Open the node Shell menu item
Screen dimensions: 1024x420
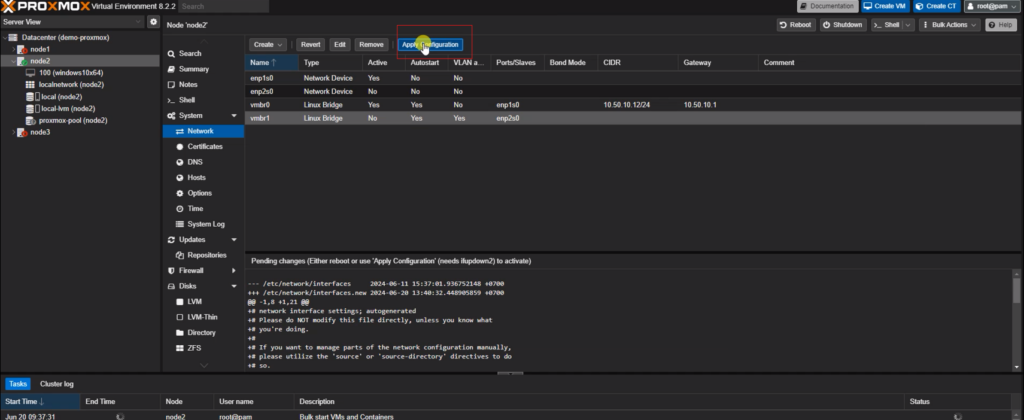point(186,100)
